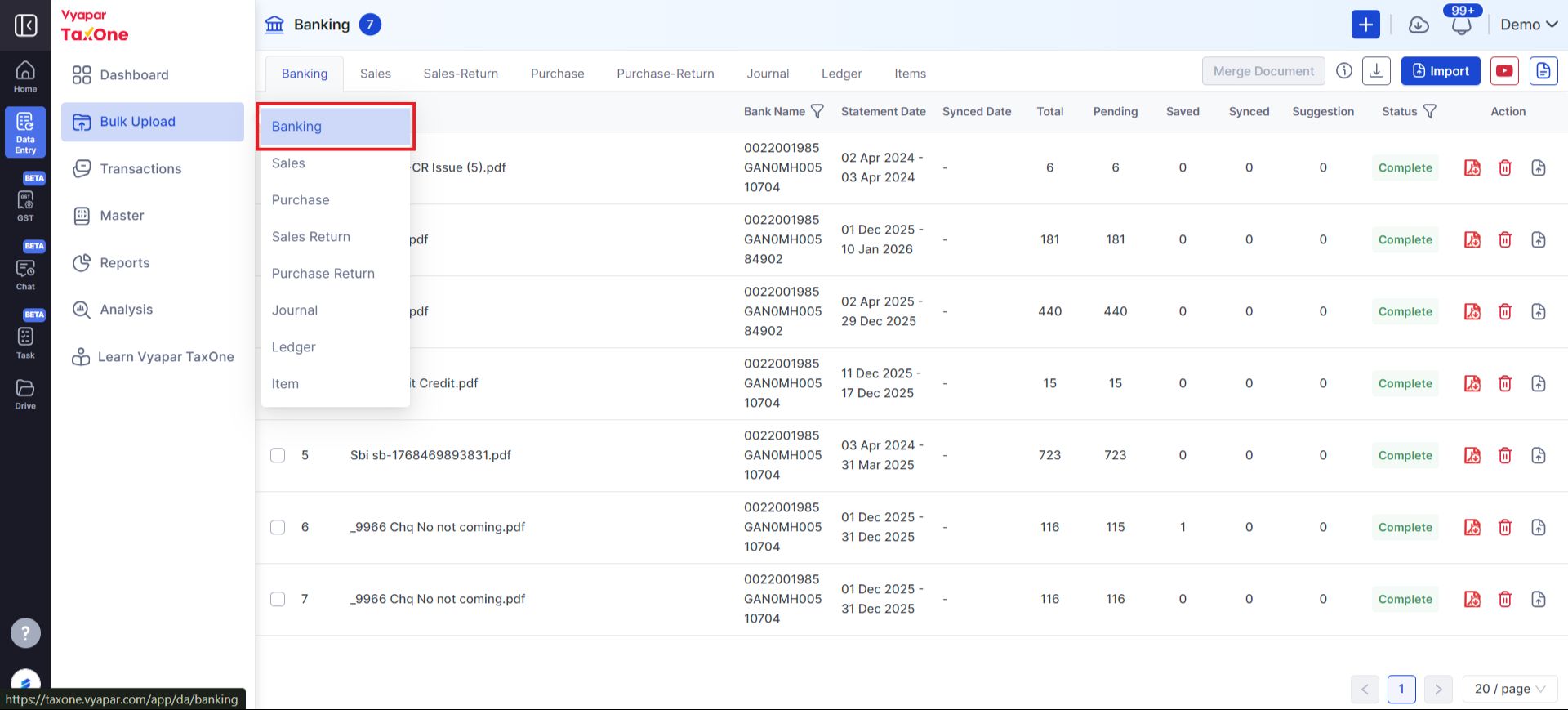Switch to the Purchase-Return tab
Screen dimensions: 1568x710
[665, 74]
